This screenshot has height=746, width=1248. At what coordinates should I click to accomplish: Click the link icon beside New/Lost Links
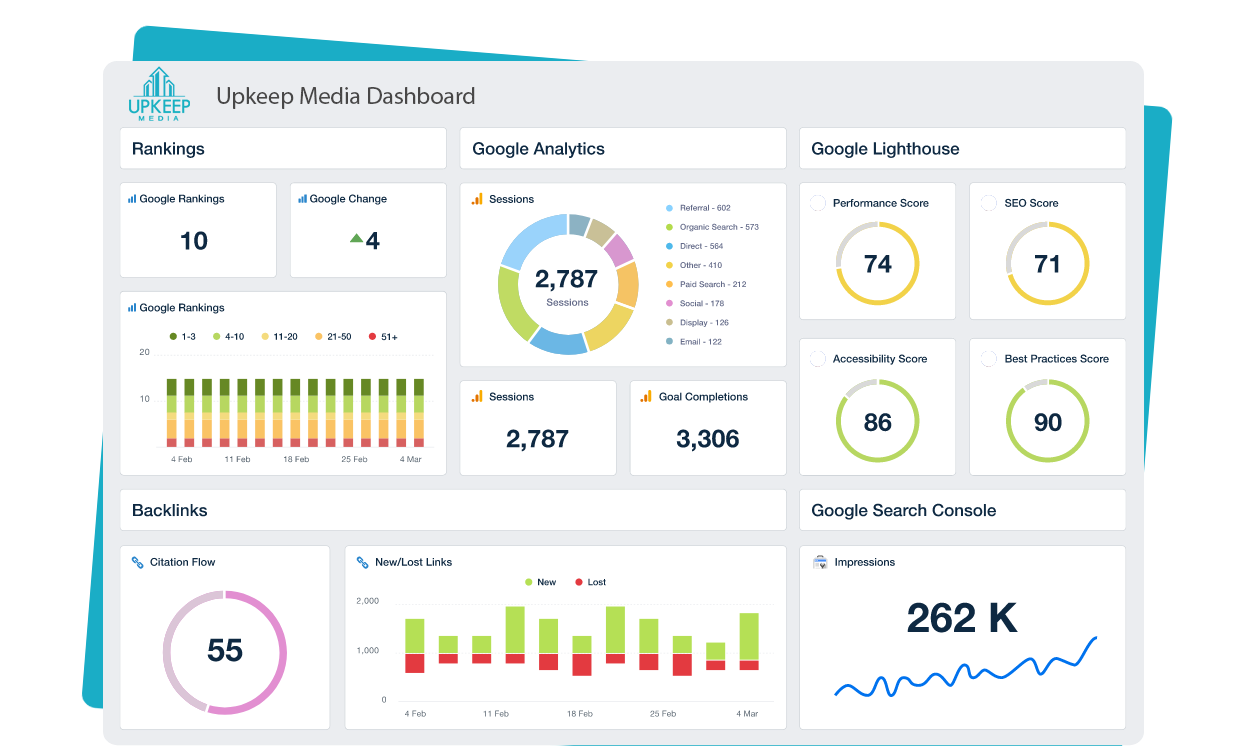point(363,562)
